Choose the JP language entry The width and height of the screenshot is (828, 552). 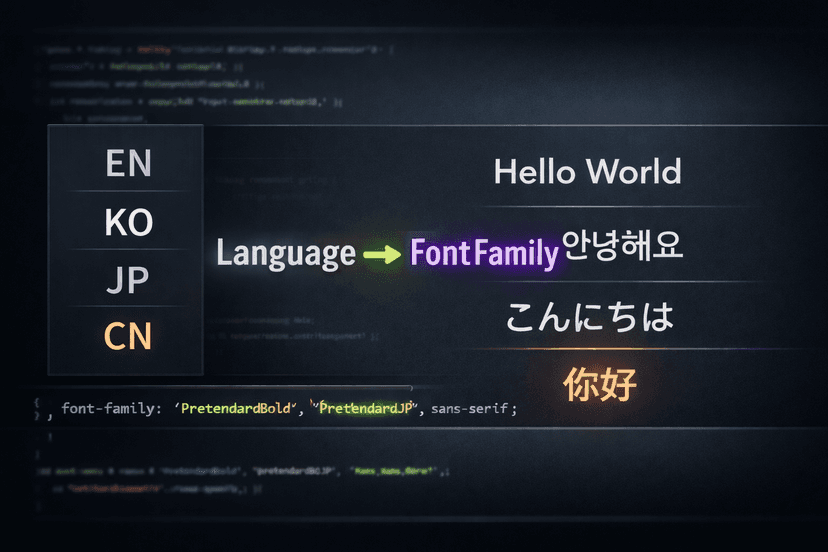coord(127,279)
